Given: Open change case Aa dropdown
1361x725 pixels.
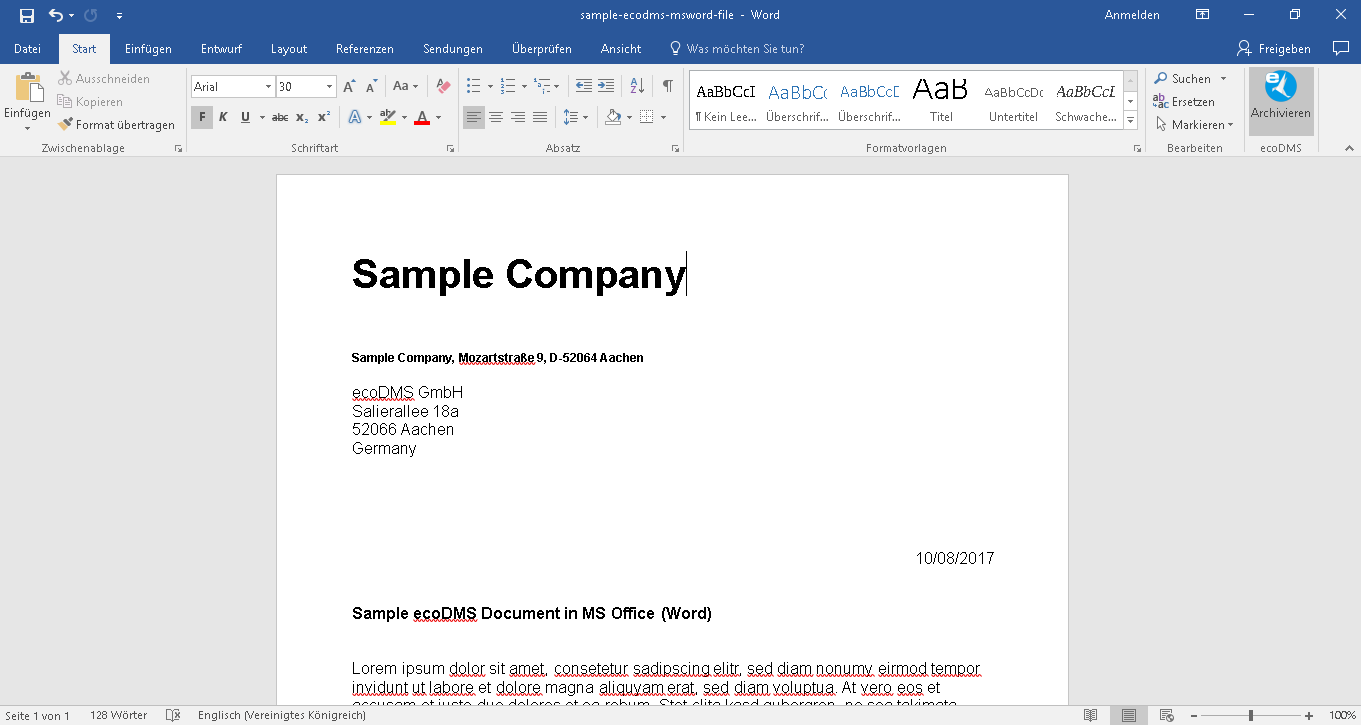Looking at the screenshot, I should click(x=406, y=87).
